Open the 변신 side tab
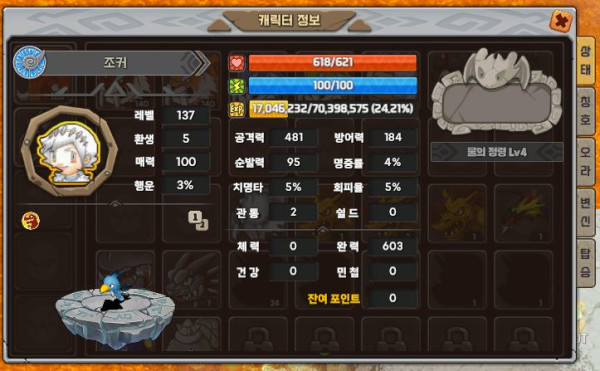The height and width of the screenshot is (371, 600). point(585,212)
